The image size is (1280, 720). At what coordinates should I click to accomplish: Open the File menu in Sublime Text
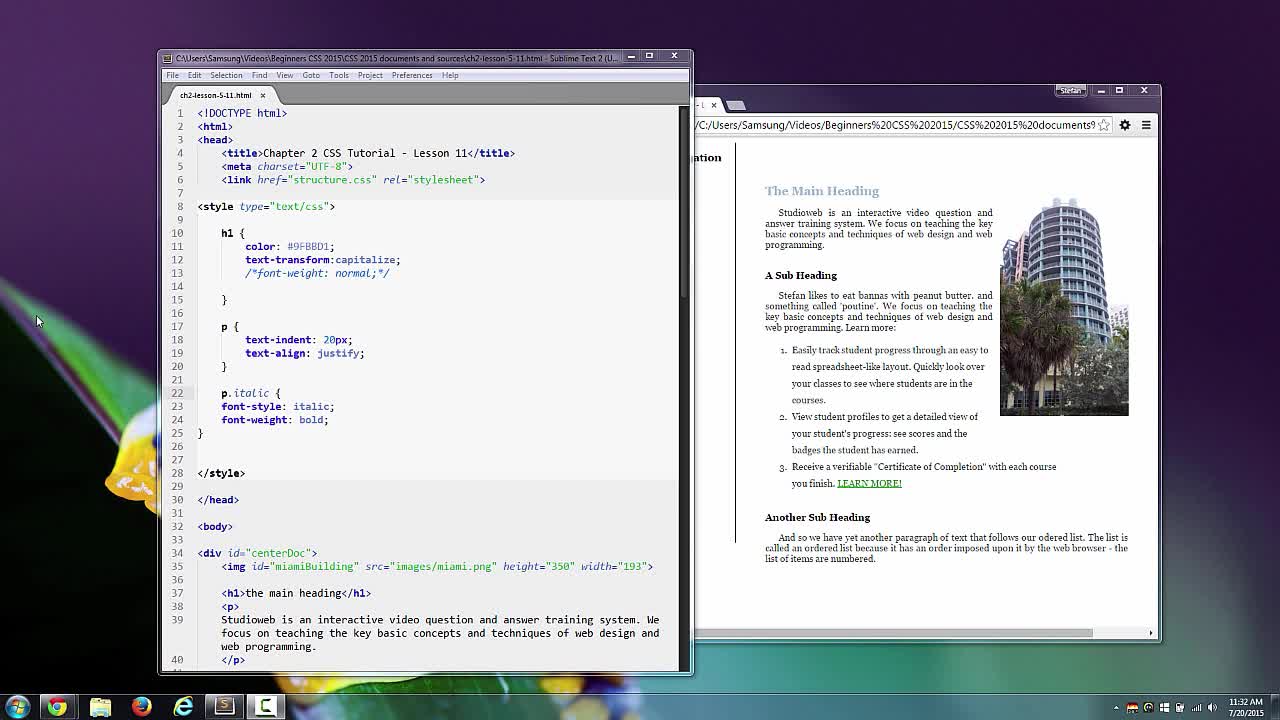[x=172, y=75]
